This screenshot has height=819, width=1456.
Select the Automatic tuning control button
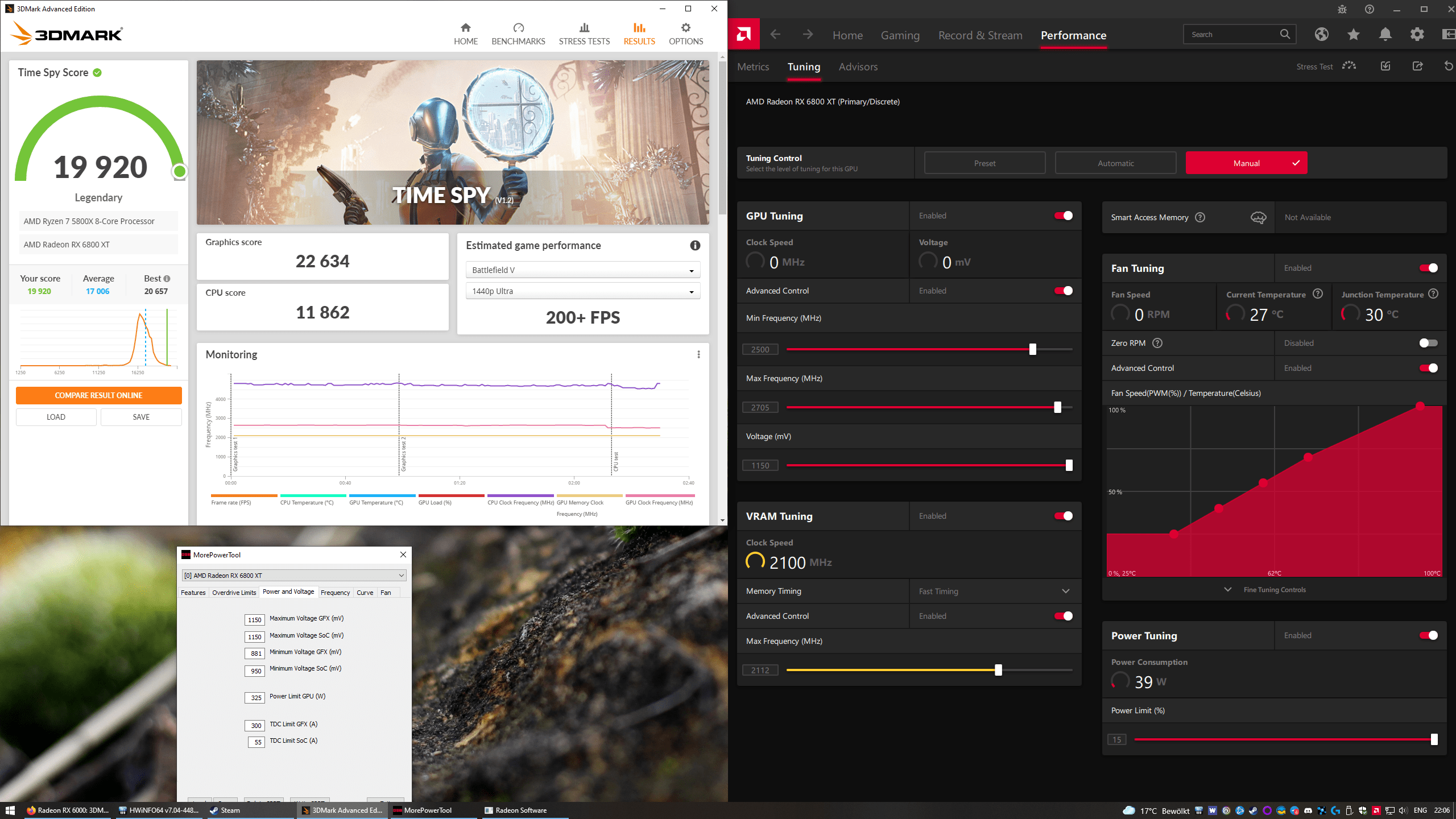pyautogui.click(x=1115, y=163)
